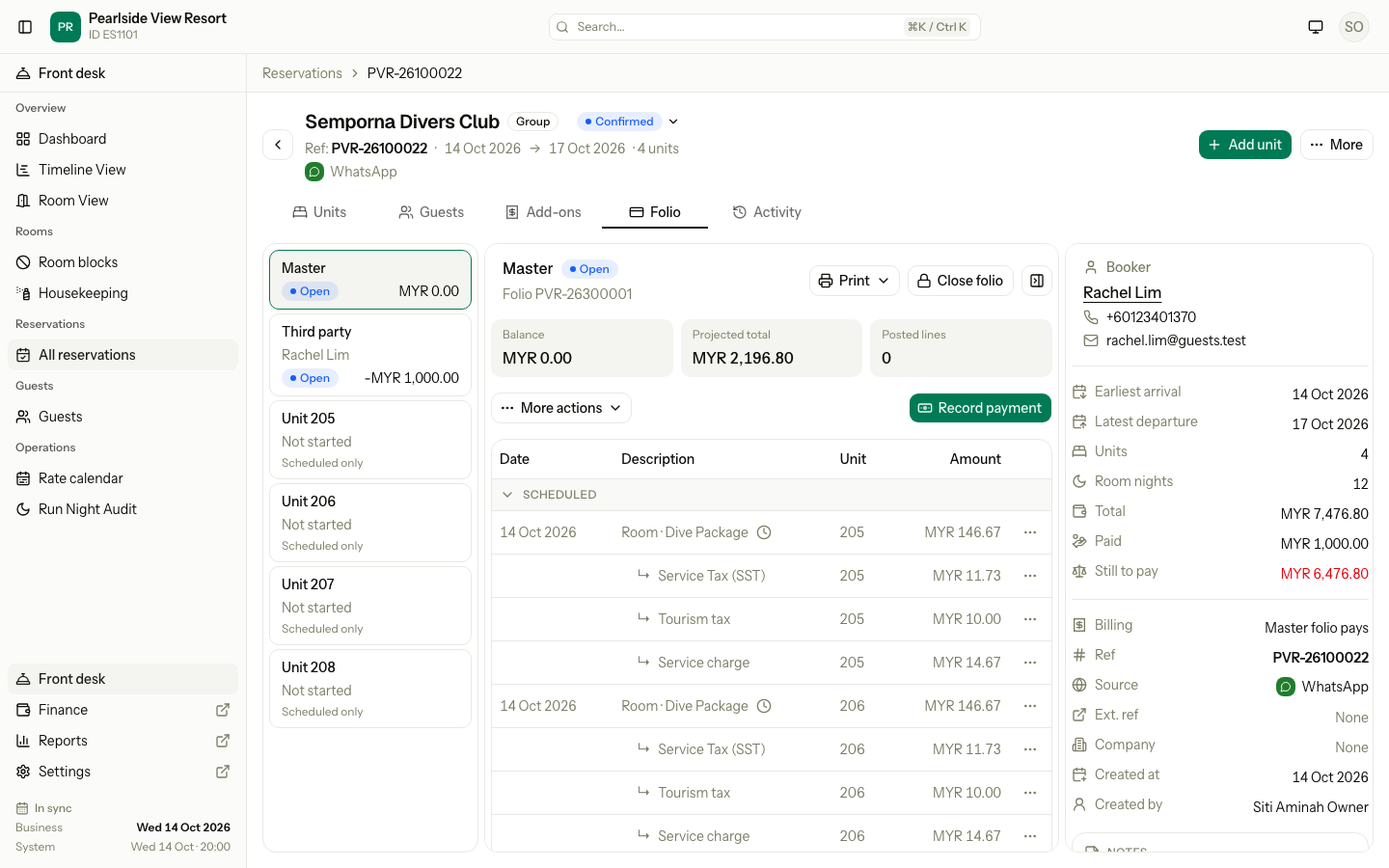Click Run Night Audit
The height and width of the screenshot is (868, 1389).
[123, 509]
